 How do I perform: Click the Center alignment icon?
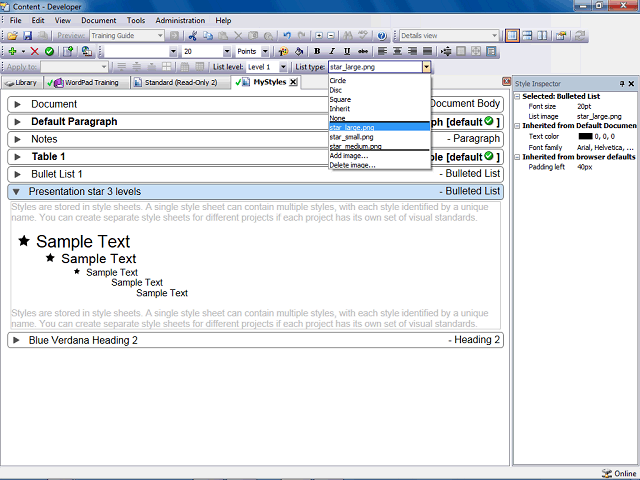coord(397,51)
